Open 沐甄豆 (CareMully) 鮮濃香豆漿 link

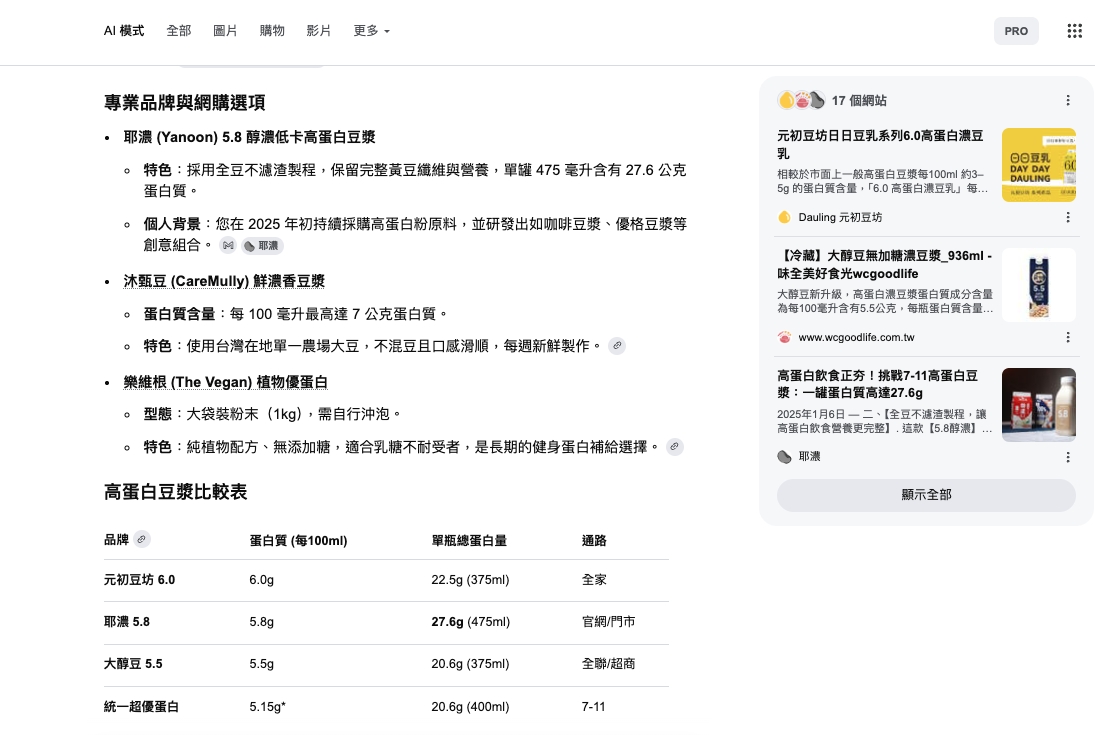(224, 281)
